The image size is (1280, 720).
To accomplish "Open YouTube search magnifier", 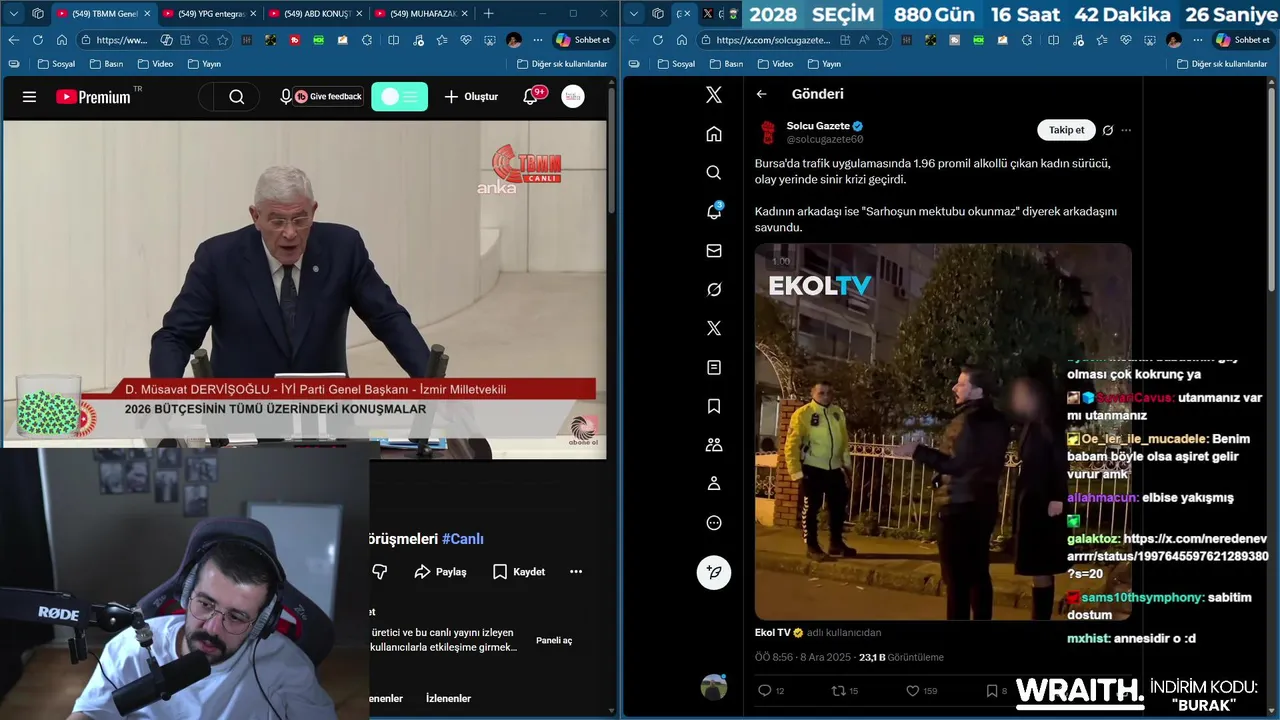I will (x=236, y=97).
